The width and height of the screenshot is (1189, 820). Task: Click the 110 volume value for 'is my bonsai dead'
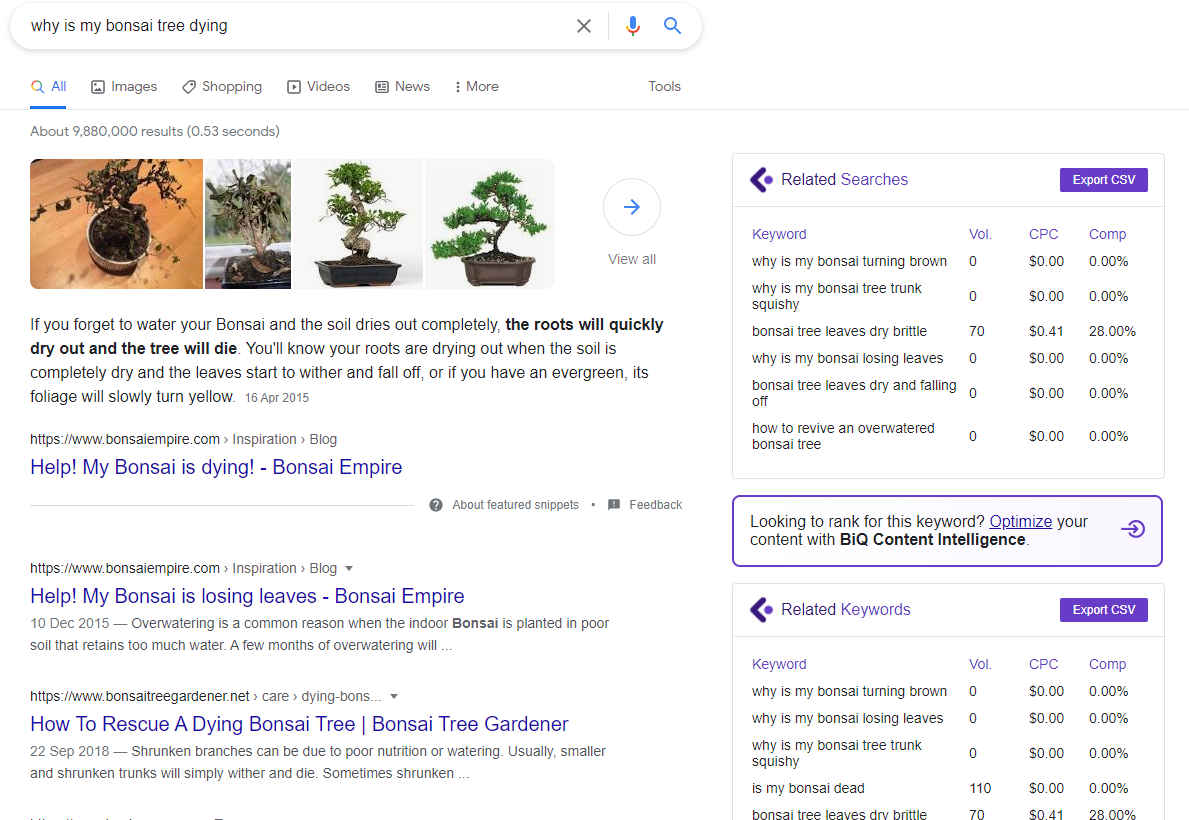coord(980,789)
